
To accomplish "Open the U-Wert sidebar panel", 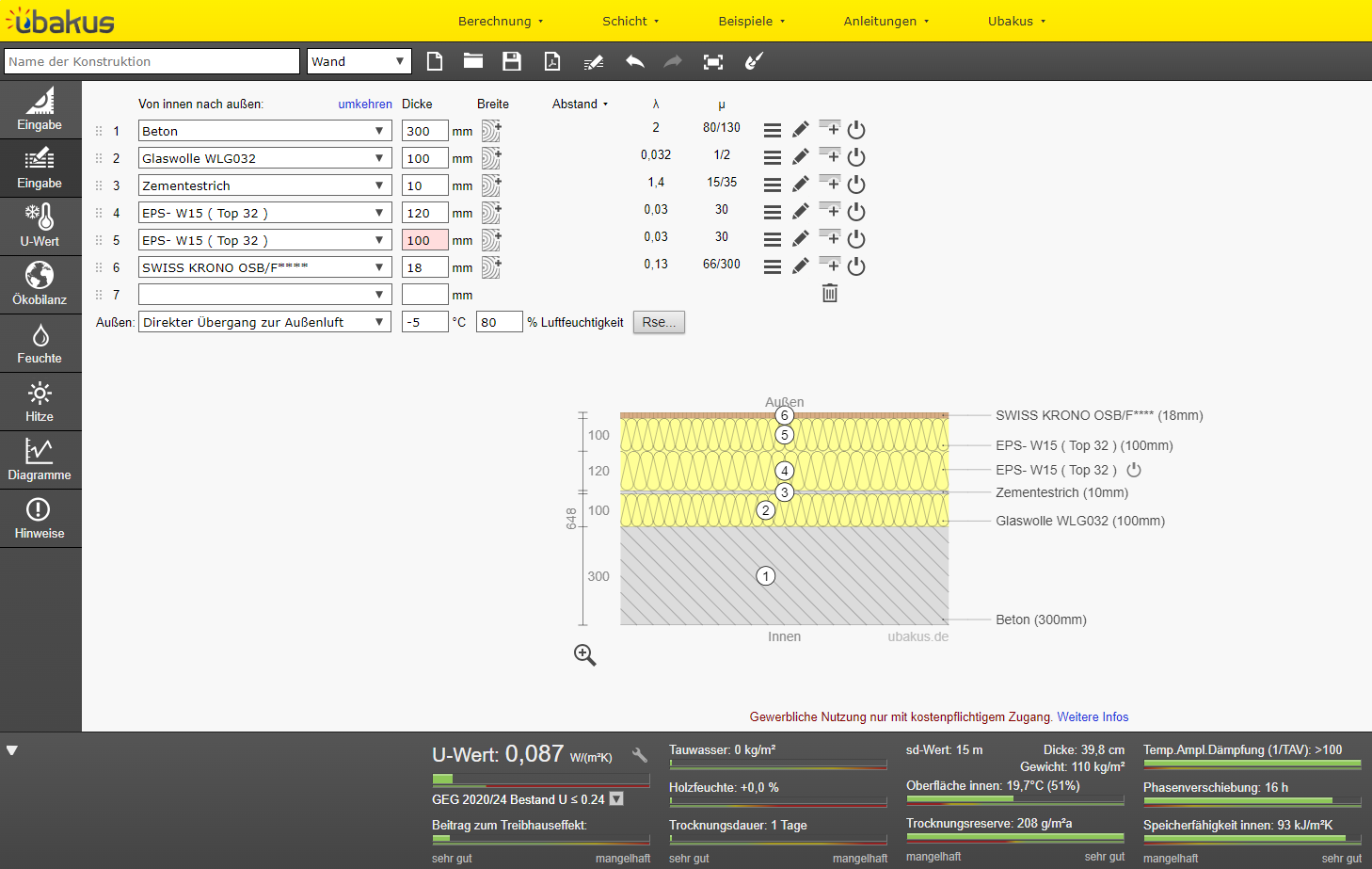I will point(40,226).
